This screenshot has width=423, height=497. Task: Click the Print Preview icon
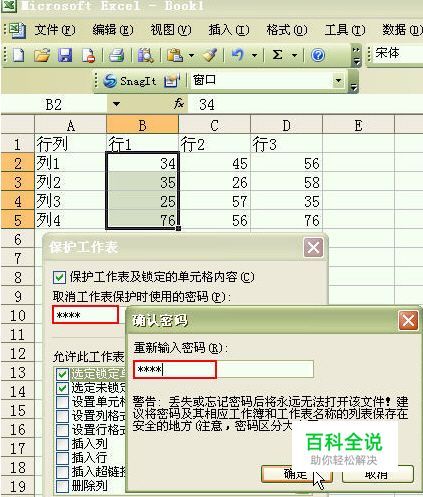[146, 55]
